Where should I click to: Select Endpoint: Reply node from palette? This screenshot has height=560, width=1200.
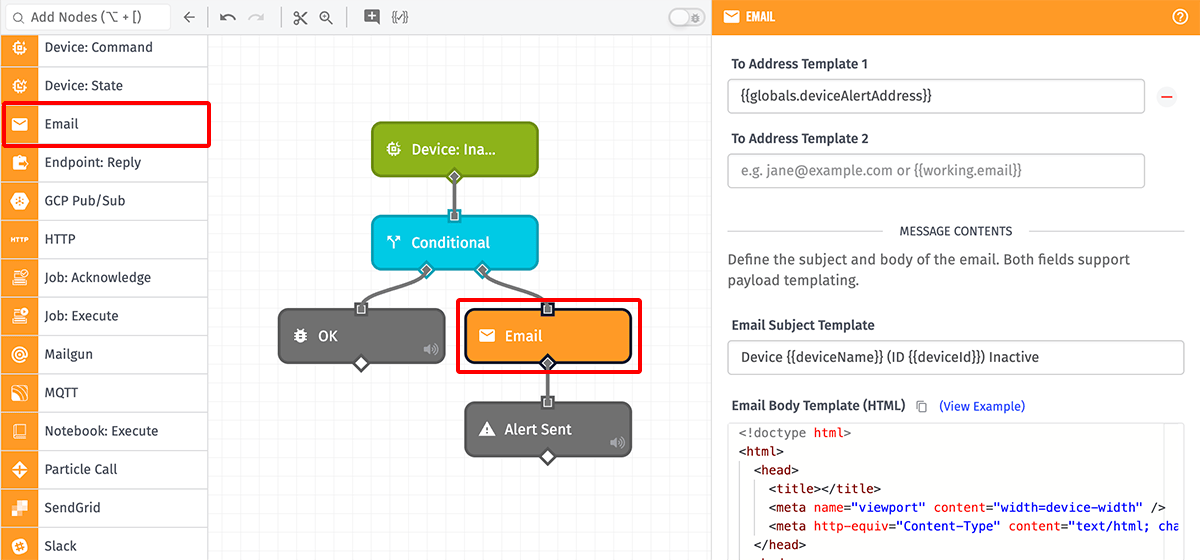point(104,163)
